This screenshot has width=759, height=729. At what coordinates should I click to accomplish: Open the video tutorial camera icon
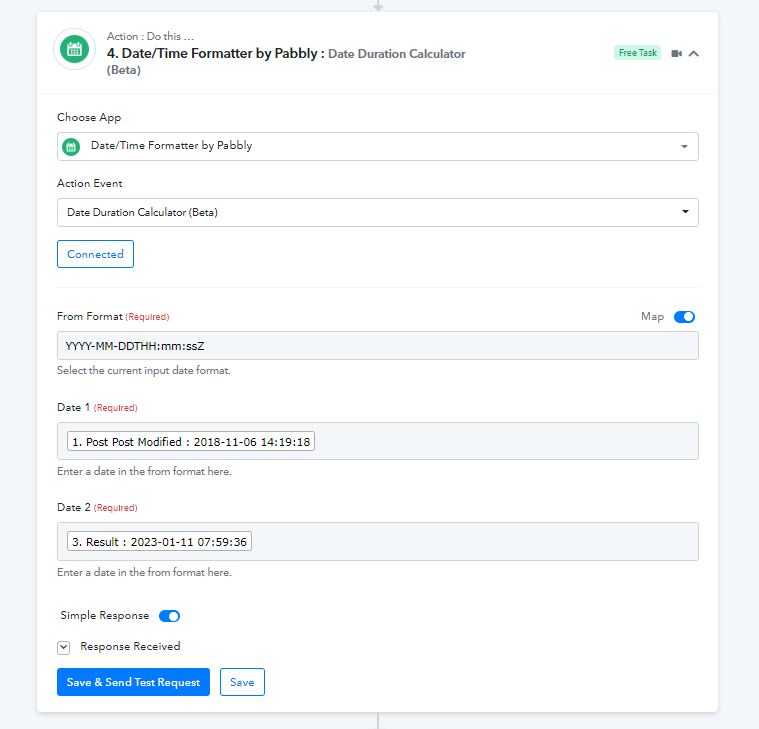coord(677,53)
